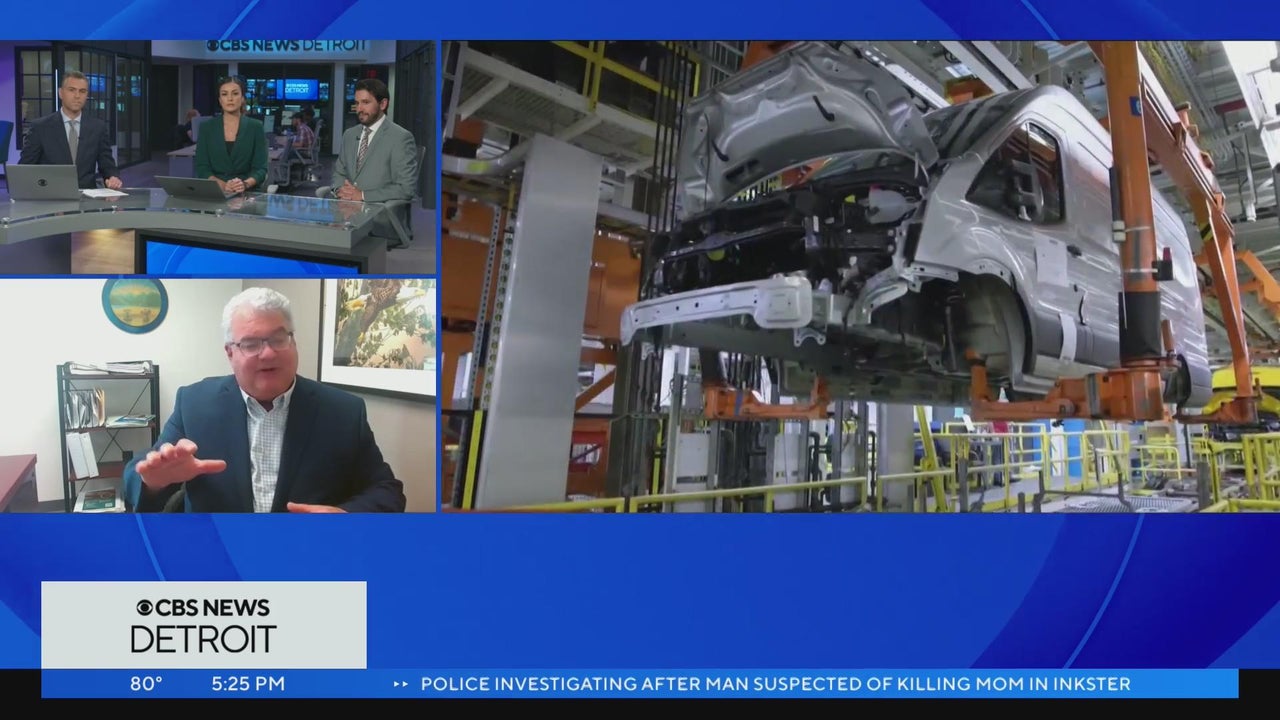Screen dimensions: 1280x720
Task: Click the DETROIT text in the logo box
Action: click(x=203, y=639)
